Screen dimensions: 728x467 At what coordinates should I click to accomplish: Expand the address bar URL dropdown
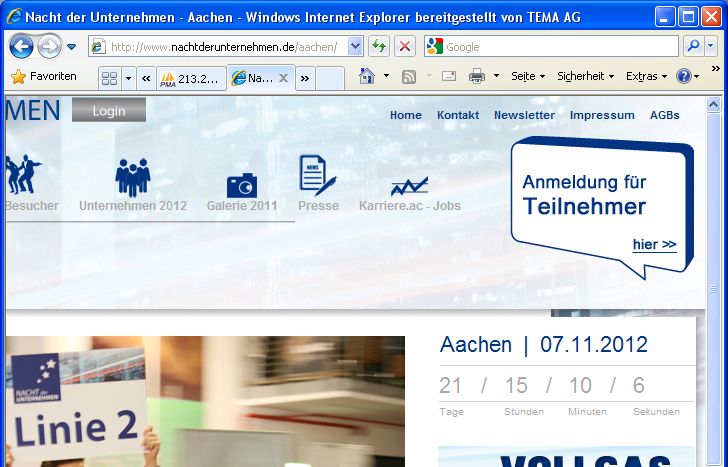tap(355, 46)
